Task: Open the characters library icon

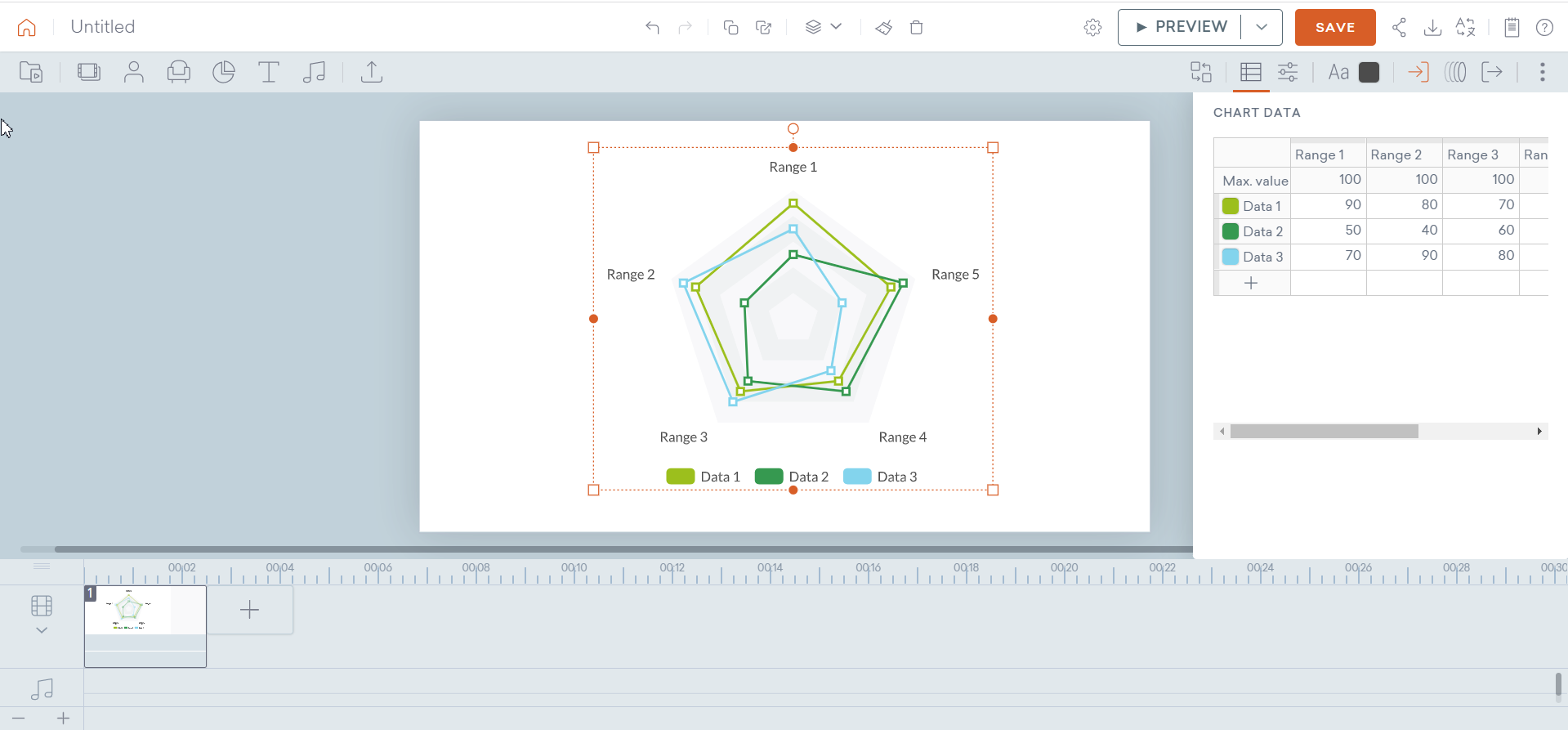Action: pos(133,72)
